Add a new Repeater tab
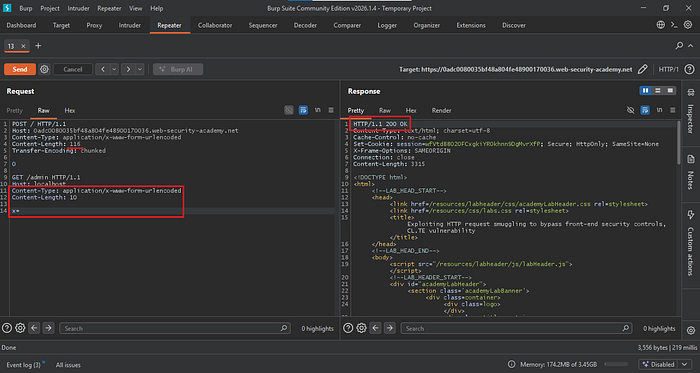 38,46
